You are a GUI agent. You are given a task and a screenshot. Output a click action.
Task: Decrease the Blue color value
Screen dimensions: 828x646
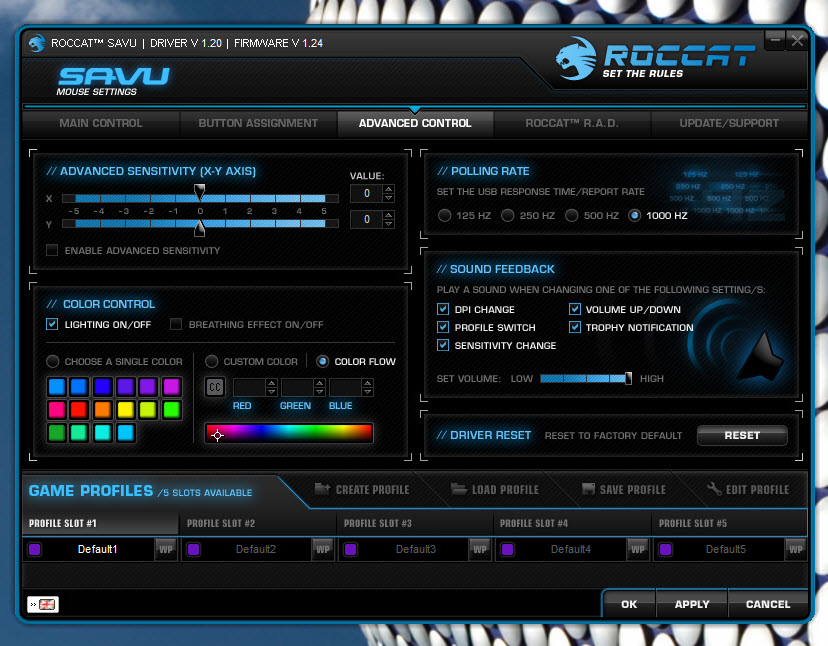368,392
